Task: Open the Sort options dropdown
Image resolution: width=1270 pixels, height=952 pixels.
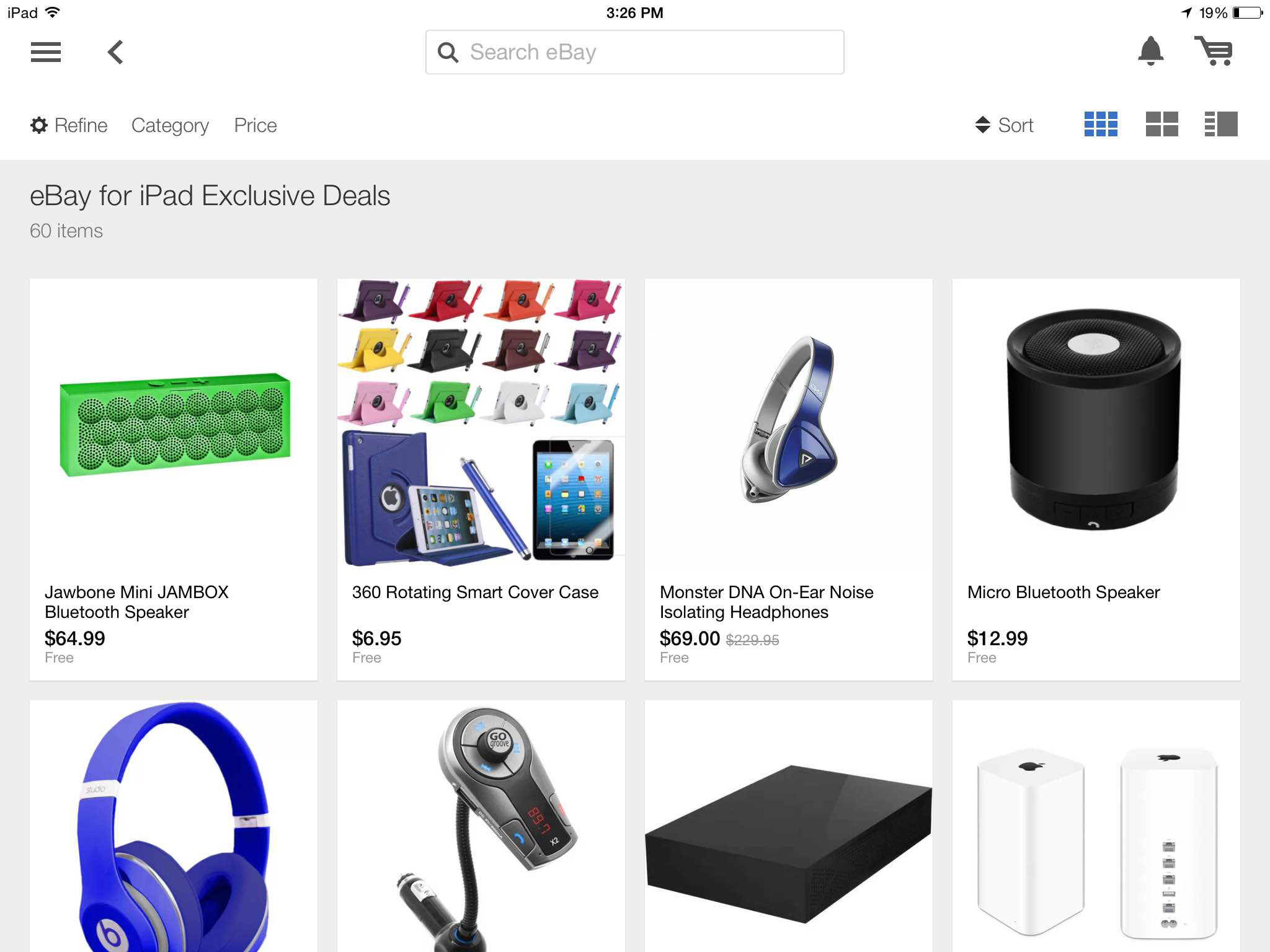Action: click(1004, 125)
